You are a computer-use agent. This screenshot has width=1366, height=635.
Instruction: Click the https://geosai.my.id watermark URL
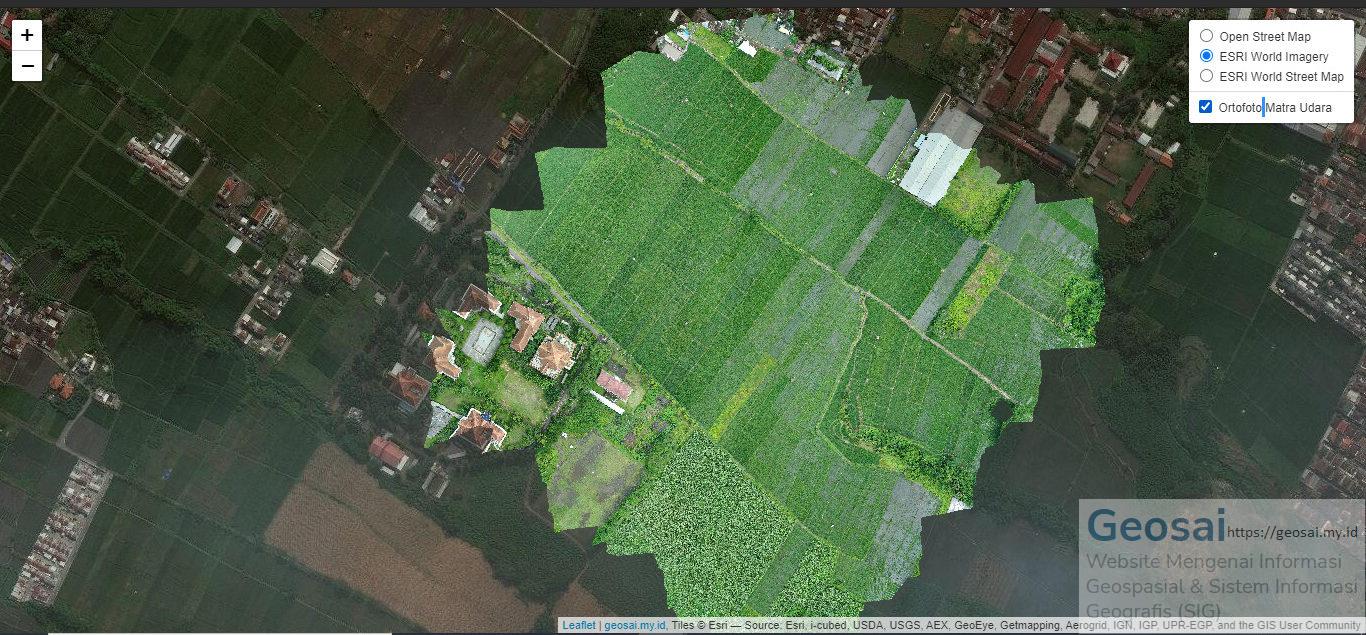point(1295,533)
